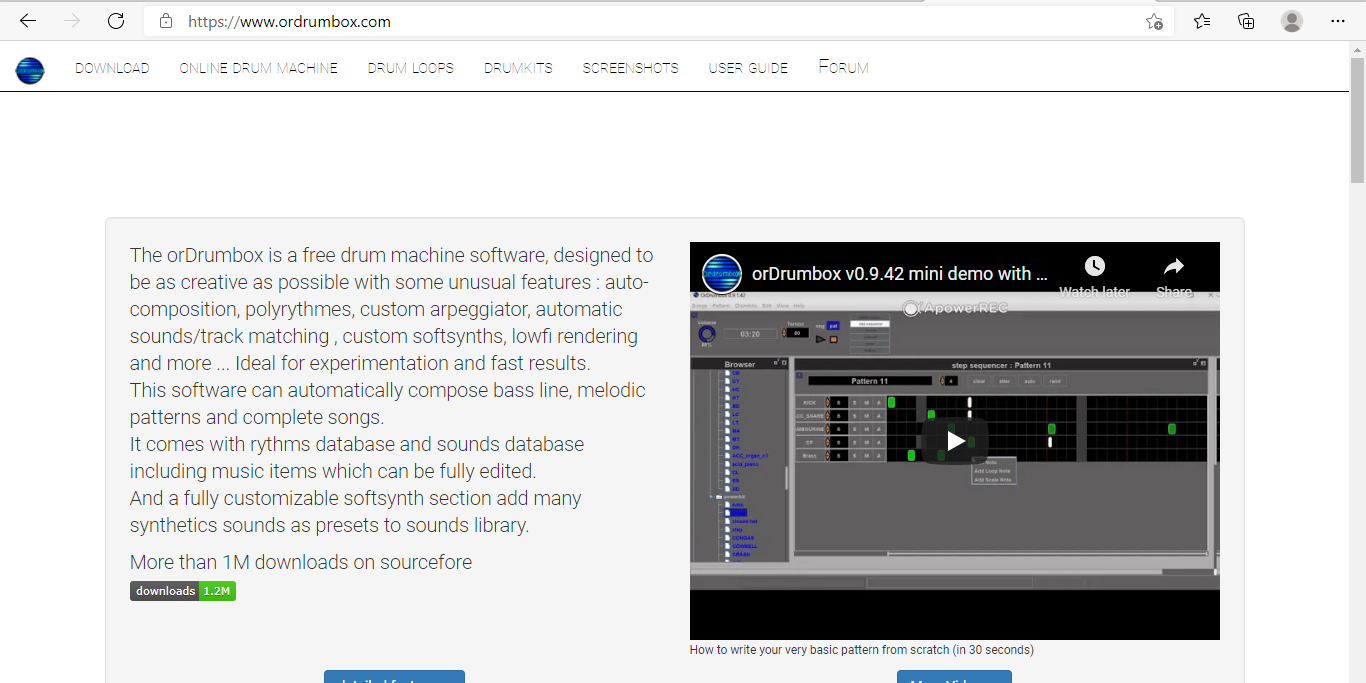Image resolution: width=1366 pixels, height=683 pixels.
Task: Visit the FORUM link
Action: [843, 67]
